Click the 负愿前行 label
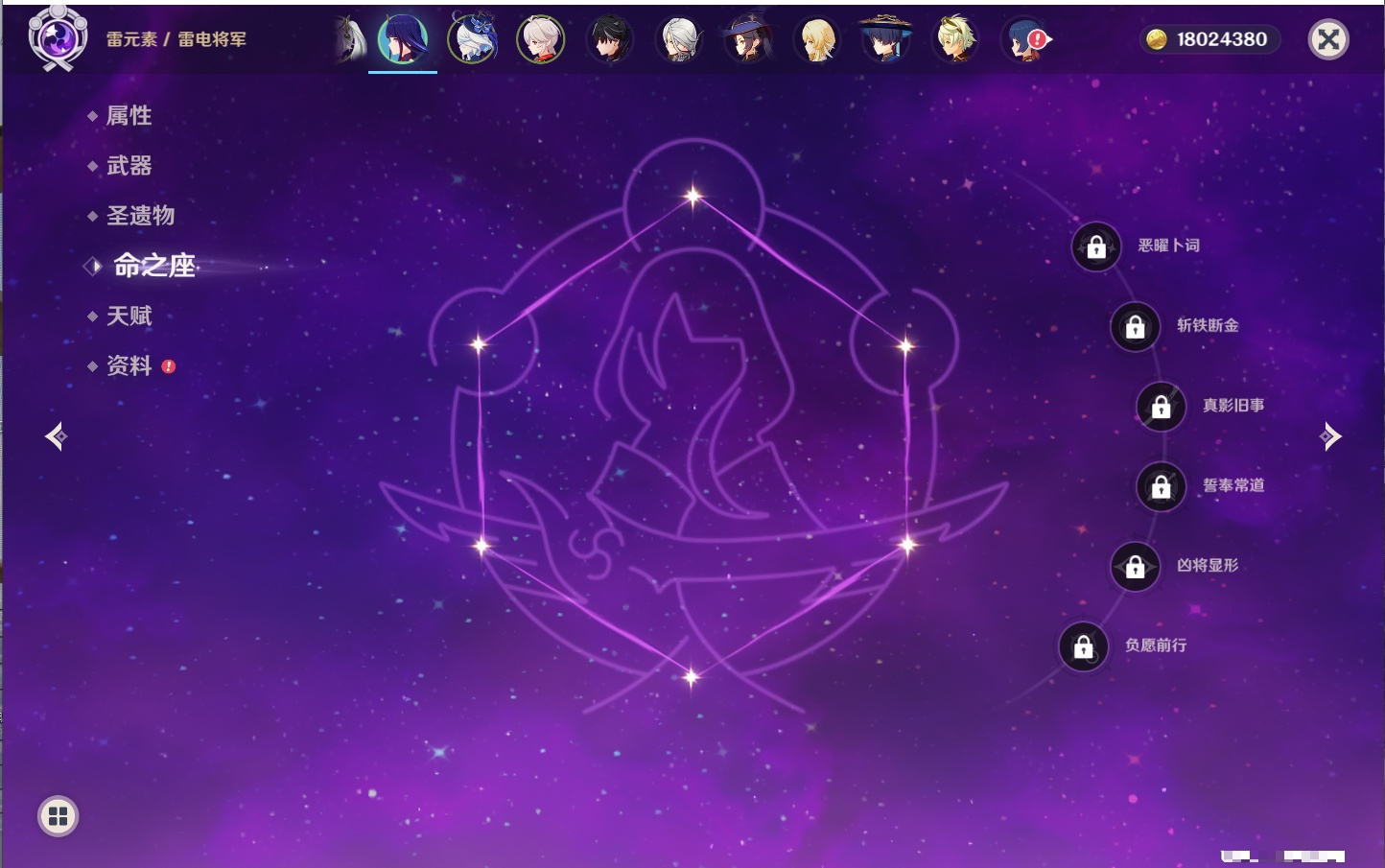 click(1156, 645)
